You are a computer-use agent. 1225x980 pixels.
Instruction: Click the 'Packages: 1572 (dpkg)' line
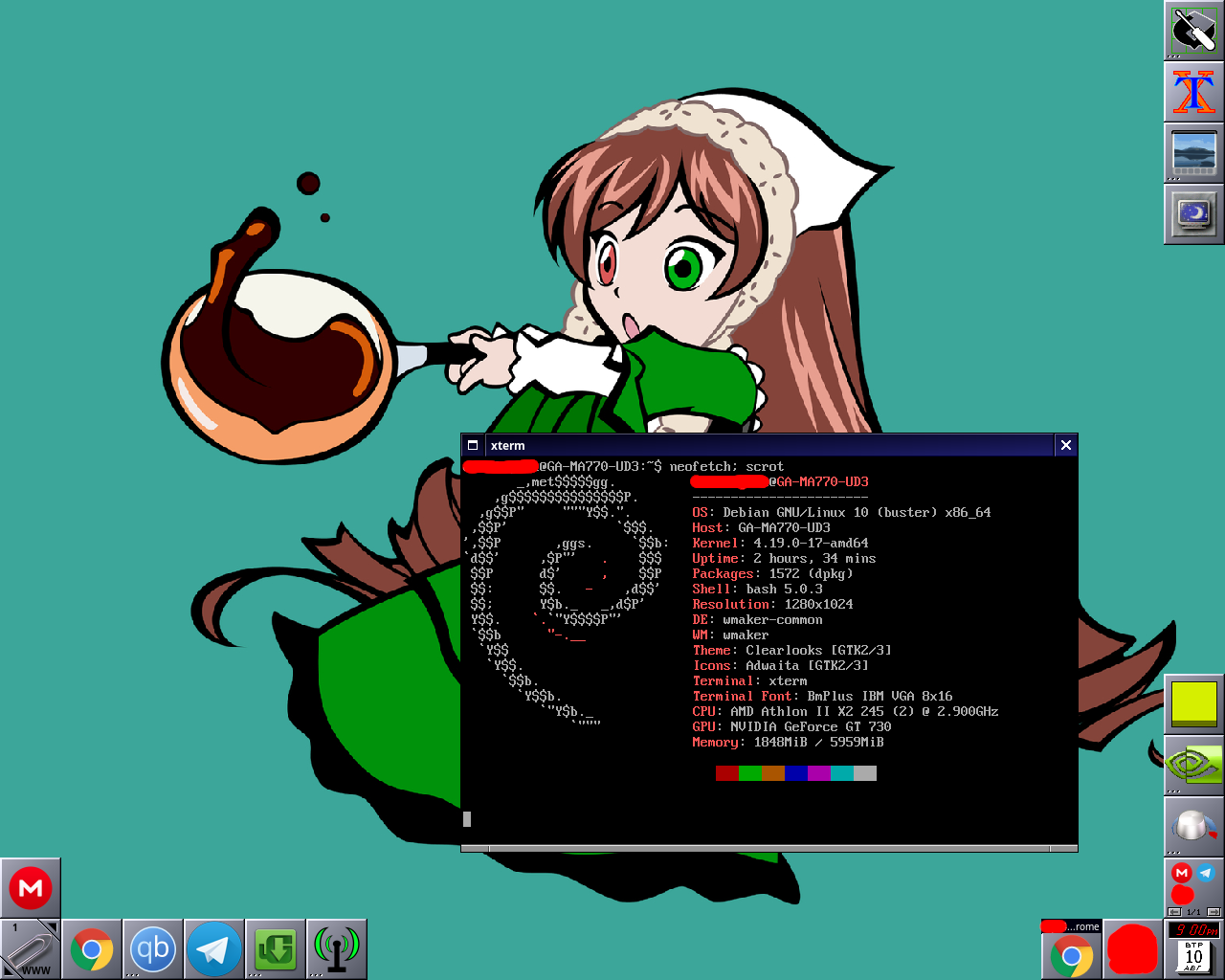point(773,574)
